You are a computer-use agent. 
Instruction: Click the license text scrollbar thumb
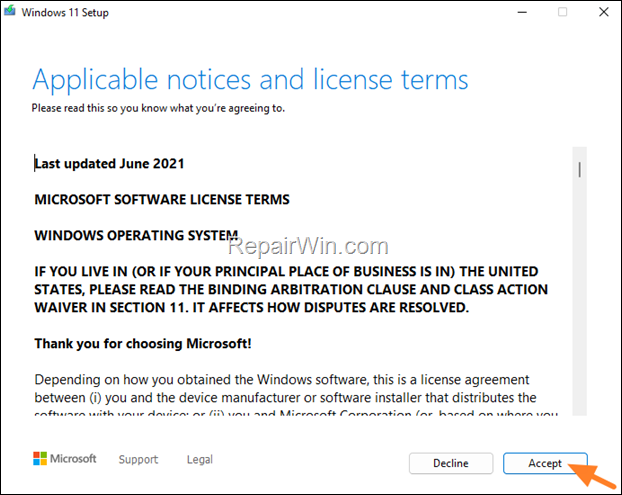click(x=580, y=170)
